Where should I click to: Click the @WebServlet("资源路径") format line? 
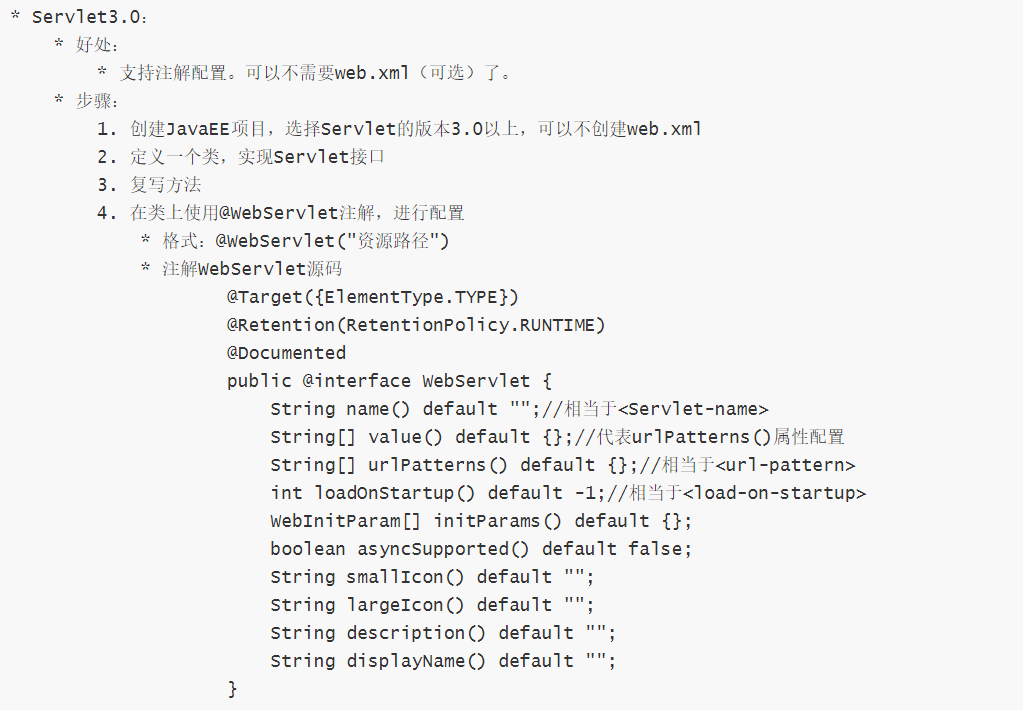point(295,241)
